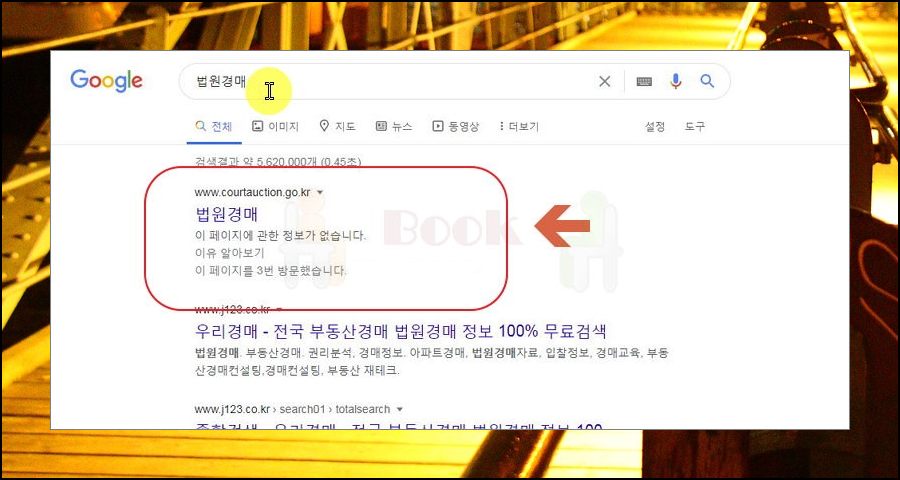
Task: Expand dropdown arrow next to www.courtauction.go.kr
Action: (x=320, y=192)
